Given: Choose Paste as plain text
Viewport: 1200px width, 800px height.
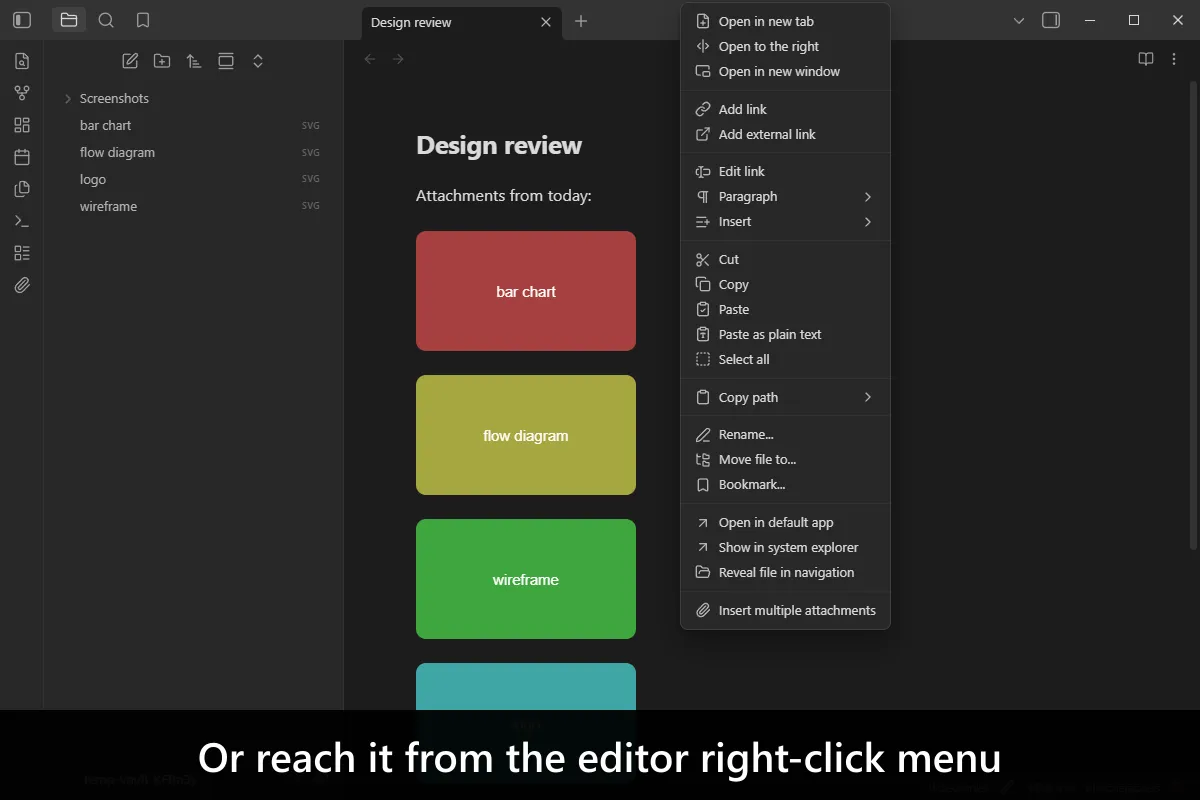Looking at the screenshot, I should [785, 334].
